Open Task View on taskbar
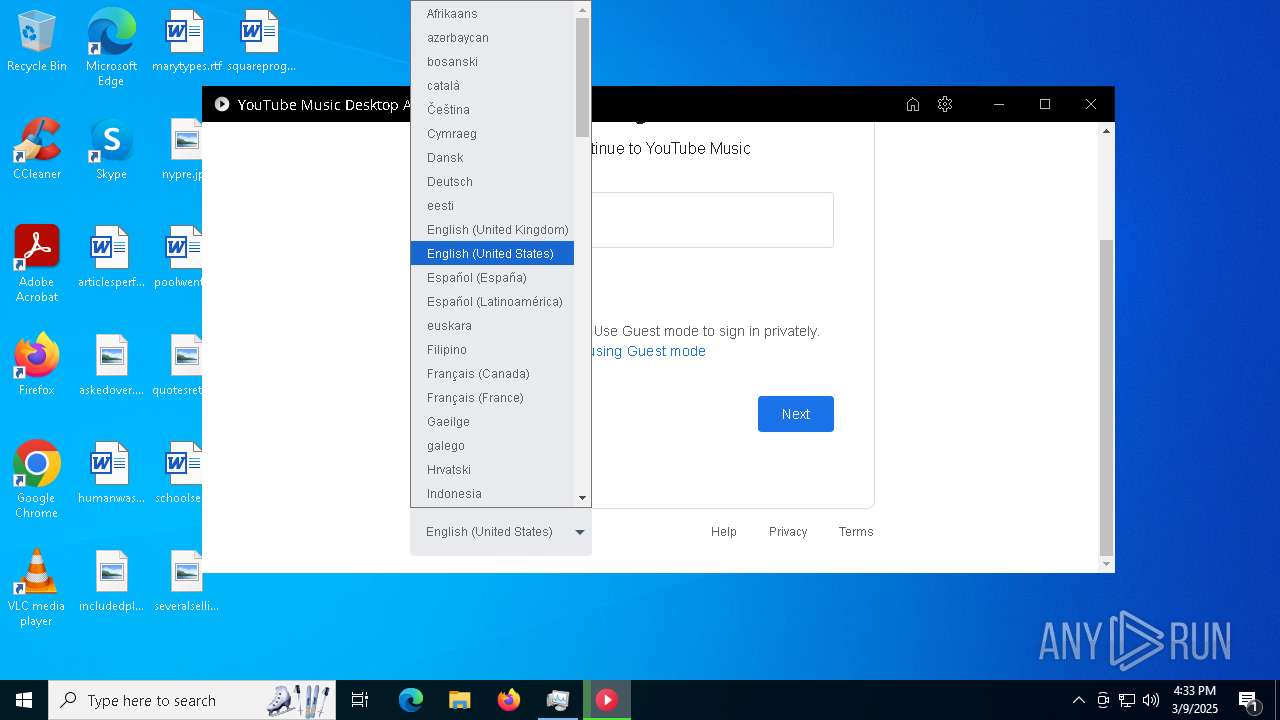 360,700
